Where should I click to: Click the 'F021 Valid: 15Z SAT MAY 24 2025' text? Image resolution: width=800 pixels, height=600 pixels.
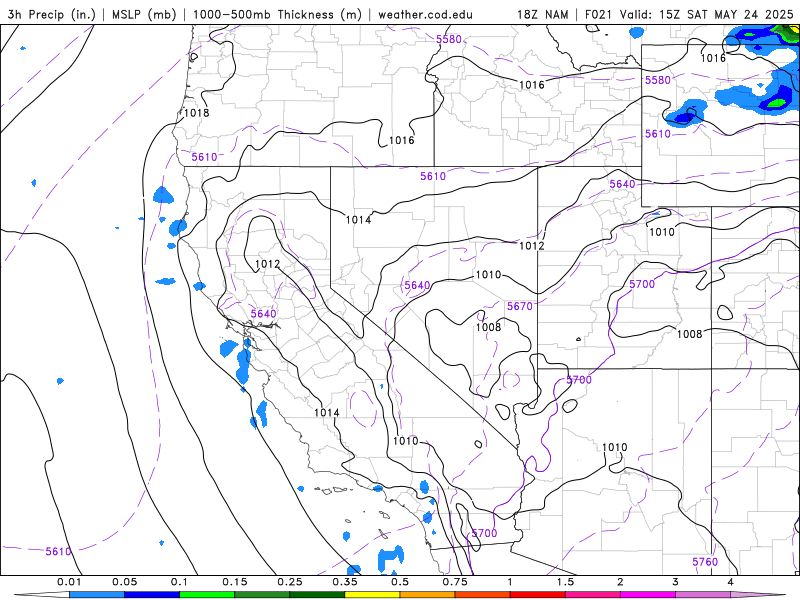(x=689, y=15)
